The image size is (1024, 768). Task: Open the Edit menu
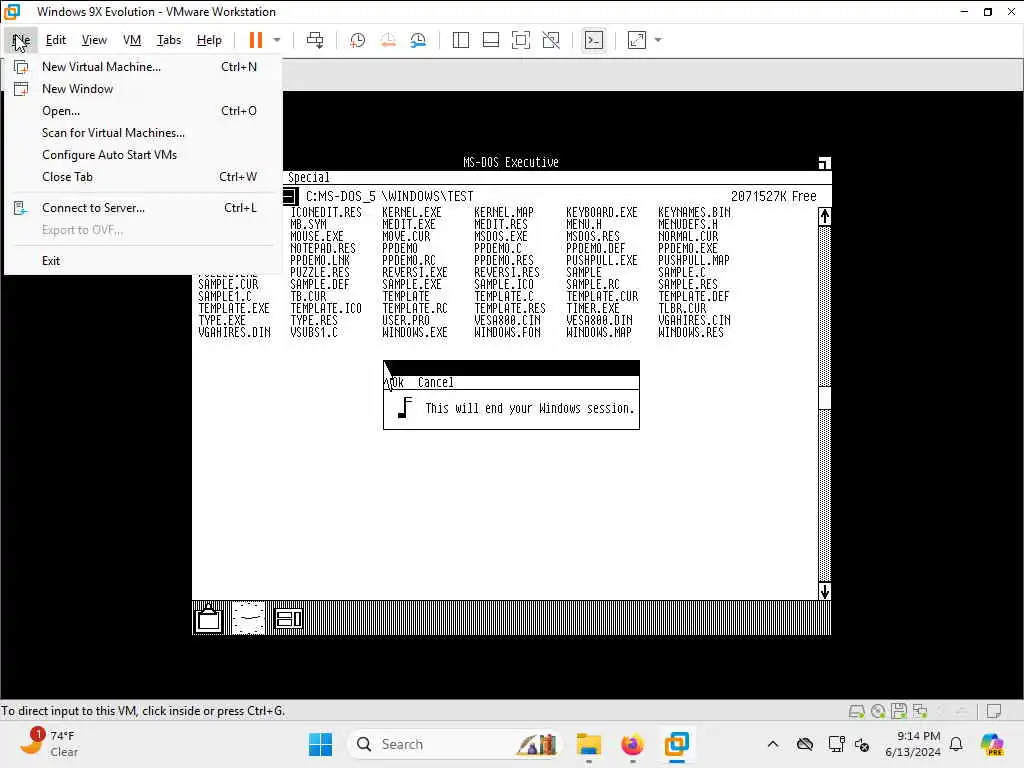tap(56, 40)
